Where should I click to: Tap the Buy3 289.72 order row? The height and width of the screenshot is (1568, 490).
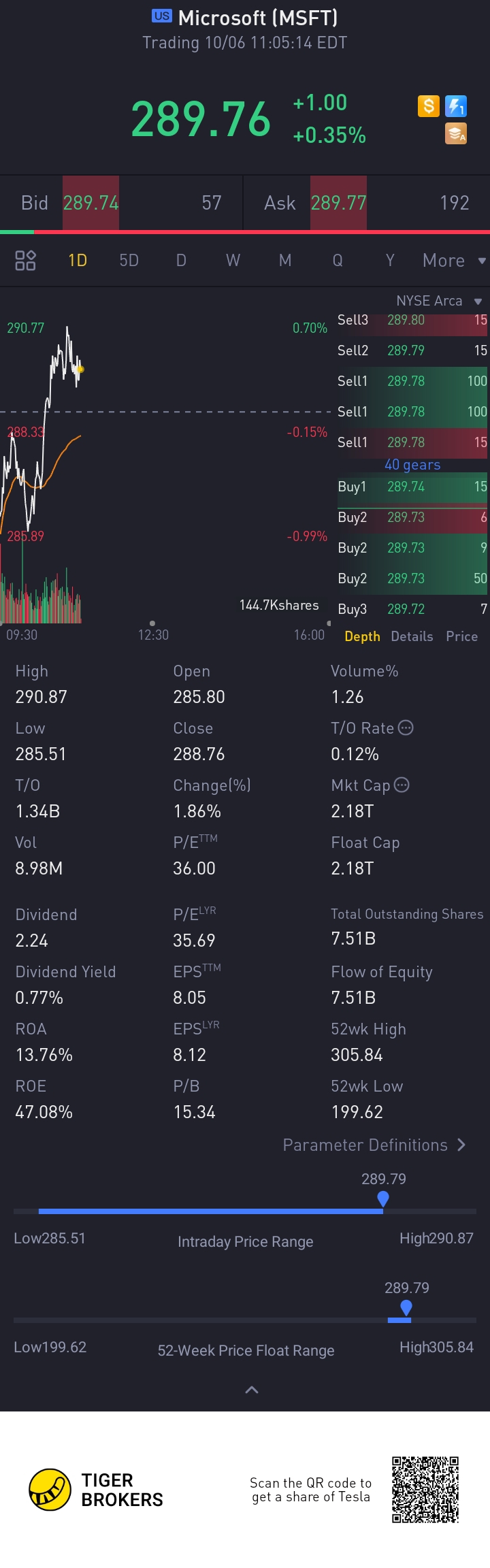click(412, 609)
